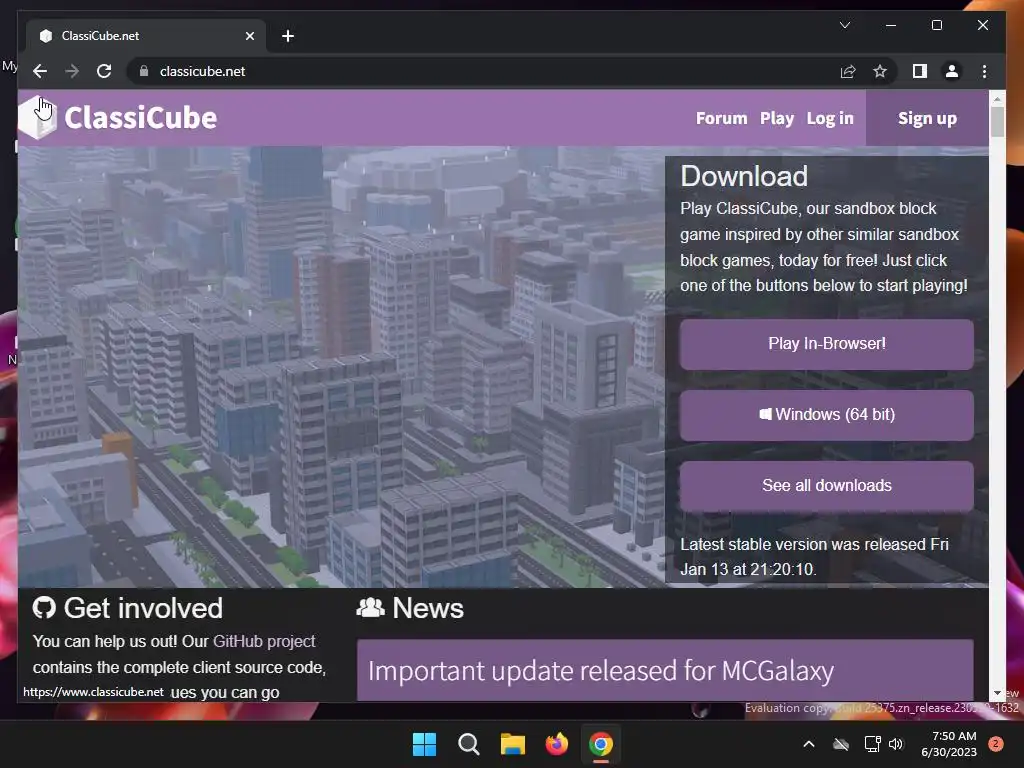Click Play In-Browser! button
The height and width of the screenshot is (768, 1024).
click(826, 344)
